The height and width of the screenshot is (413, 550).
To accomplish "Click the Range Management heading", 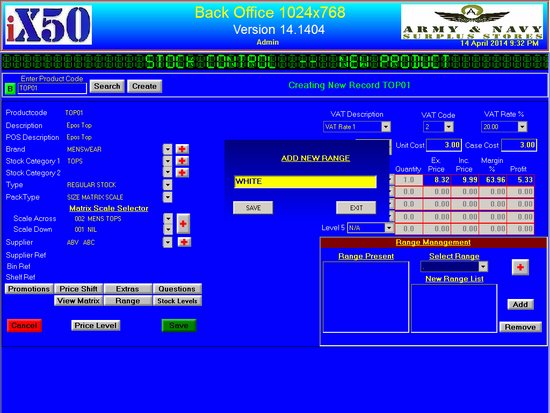I will pyautogui.click(x=433, y=242).
